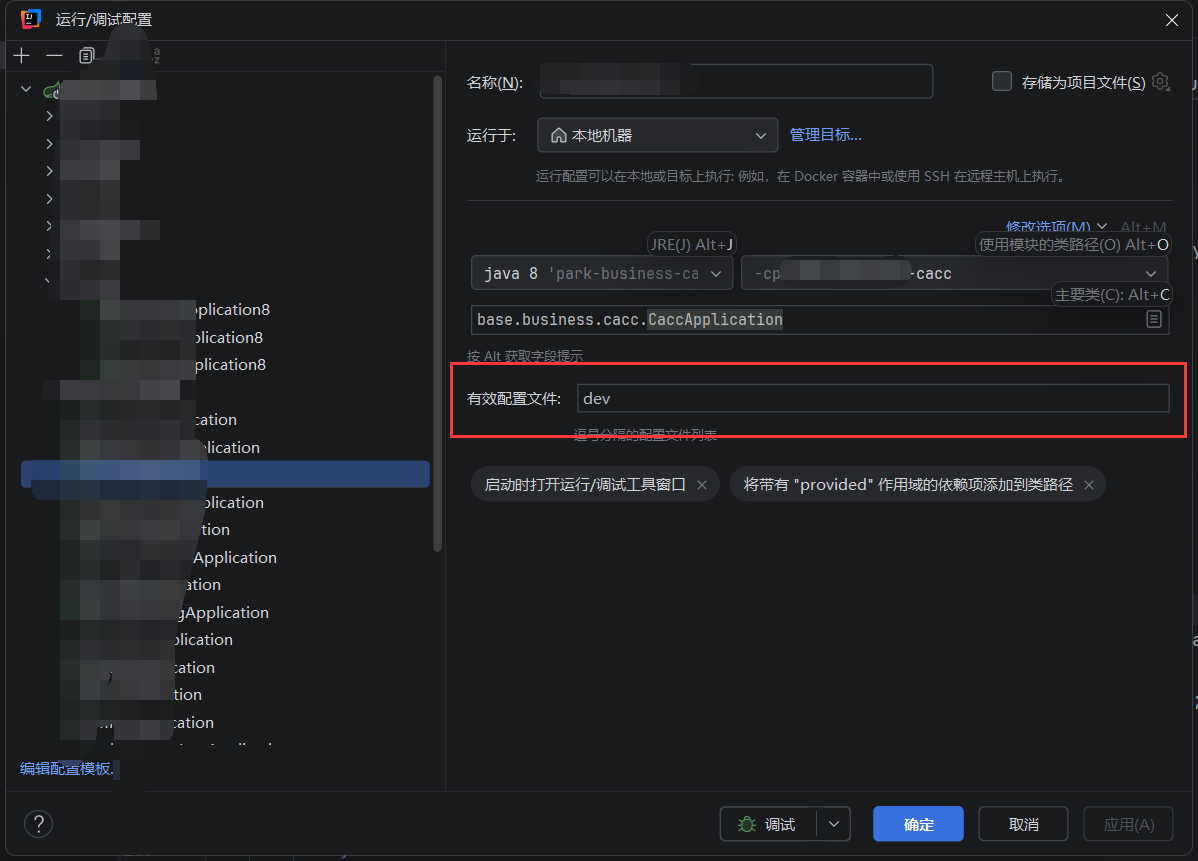1198x861 pixels.
Task: Expand the second collapsed child tree node
Action: [x=49, y=144]
